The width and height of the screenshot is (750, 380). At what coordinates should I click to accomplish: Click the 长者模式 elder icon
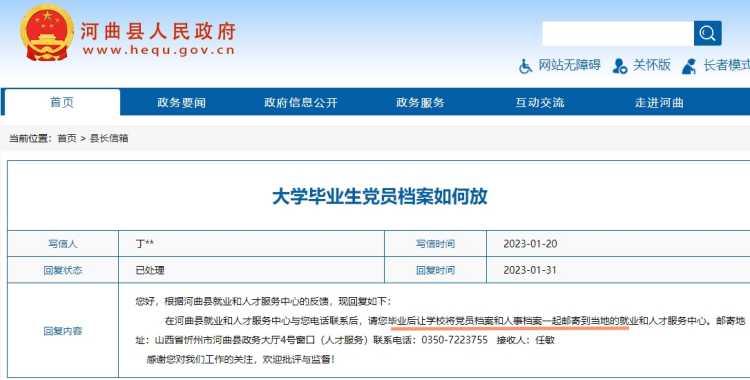[689, 66]
